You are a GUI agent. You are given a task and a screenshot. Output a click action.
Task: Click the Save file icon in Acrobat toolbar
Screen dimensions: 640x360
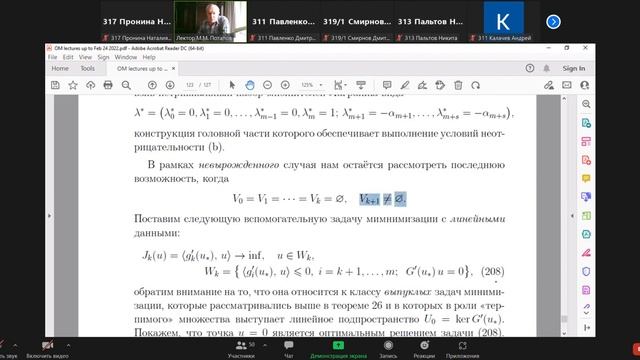[55, 85]
